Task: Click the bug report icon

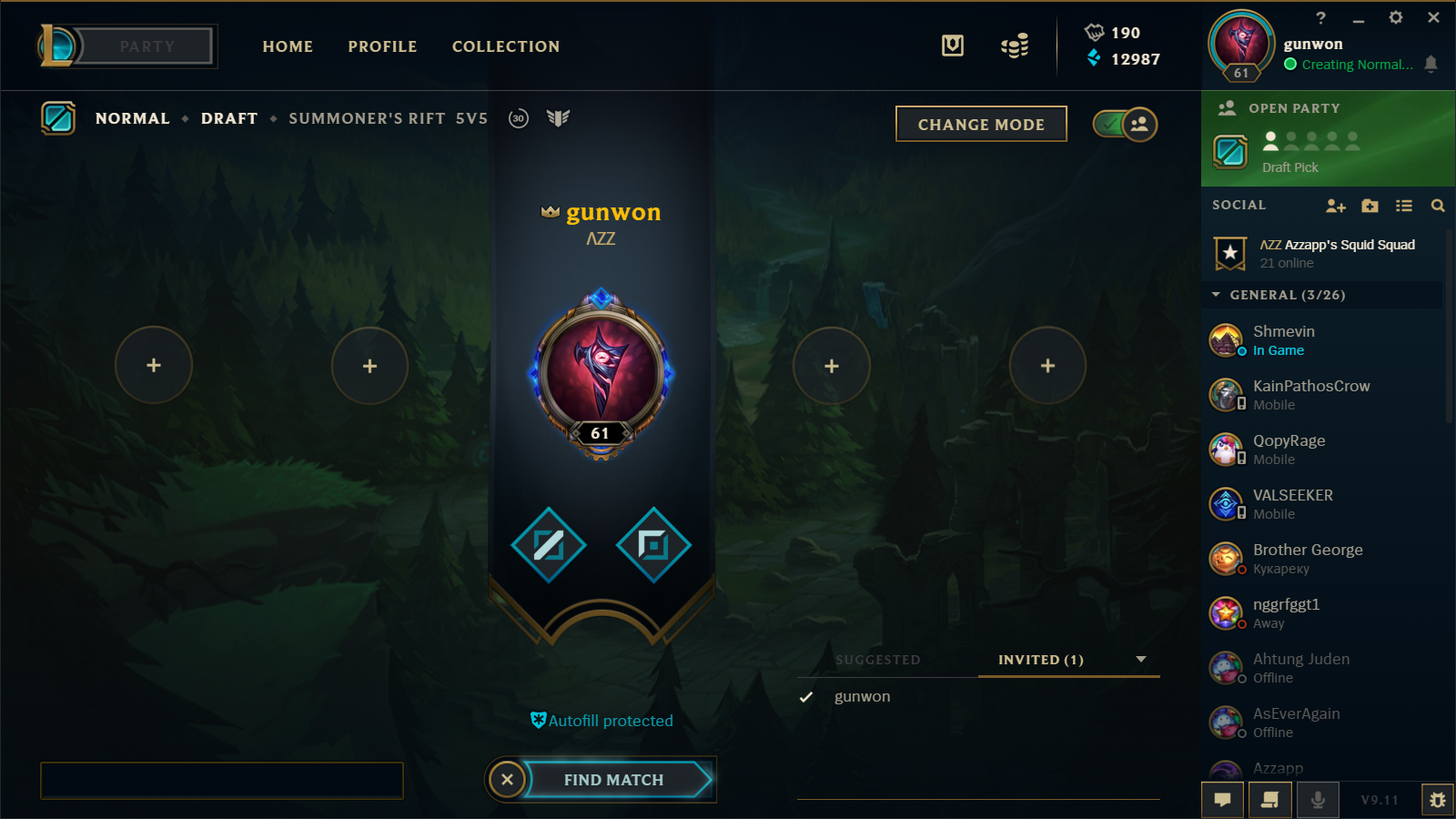Action: click(1438, 800)
